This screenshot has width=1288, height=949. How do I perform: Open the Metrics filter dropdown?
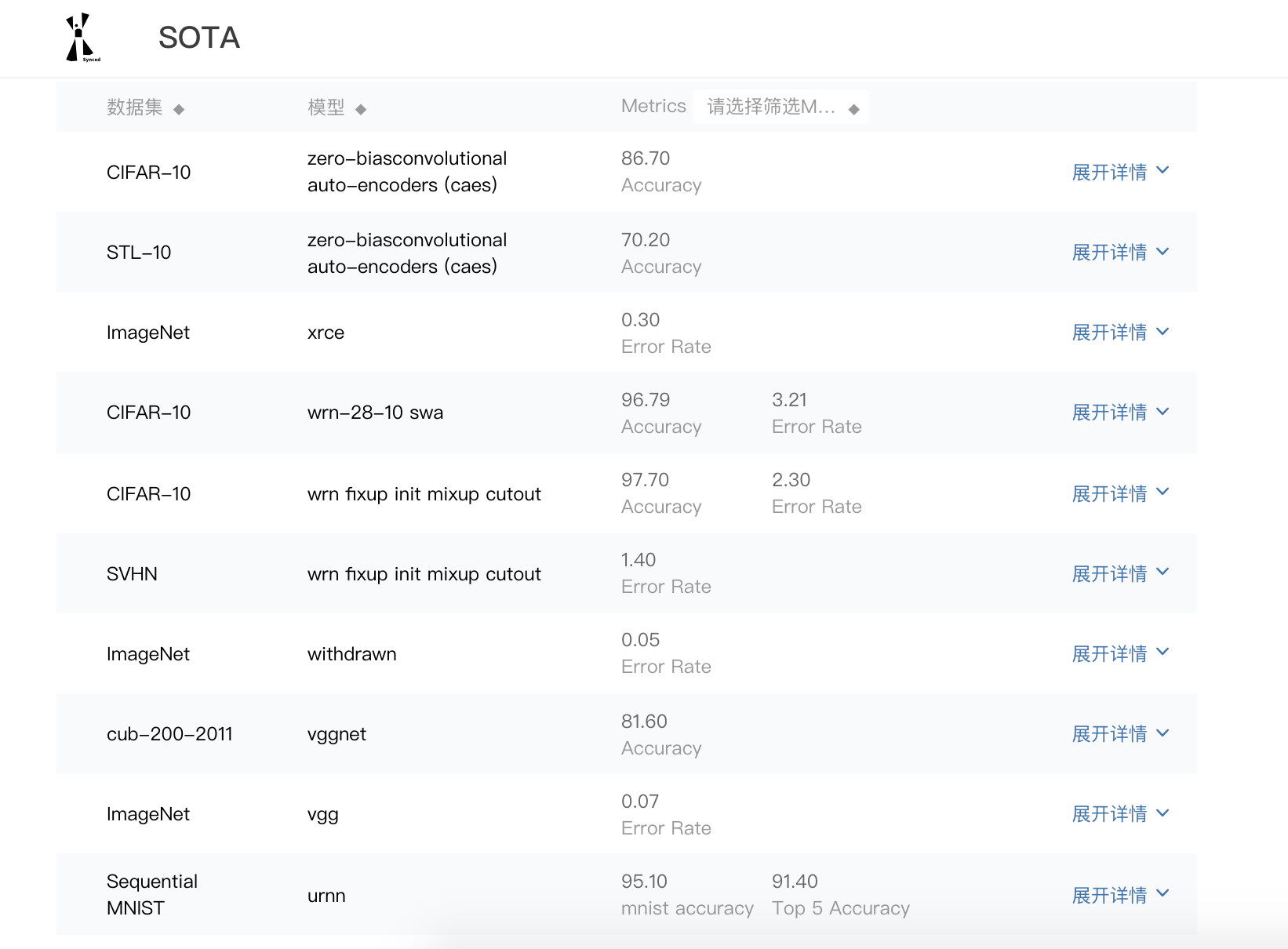(781, 107)
